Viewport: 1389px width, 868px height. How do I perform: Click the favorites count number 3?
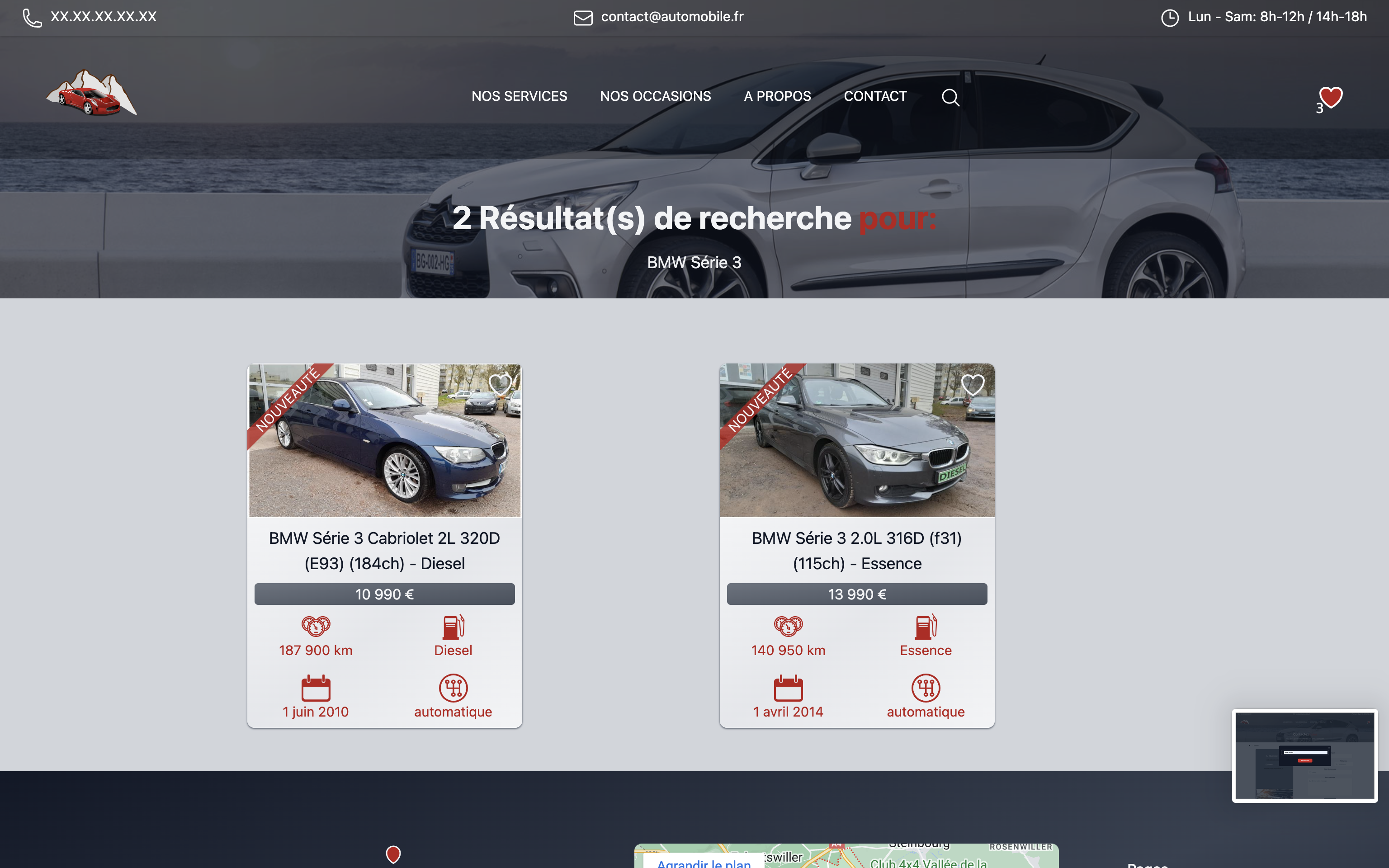click(1319, 108)
